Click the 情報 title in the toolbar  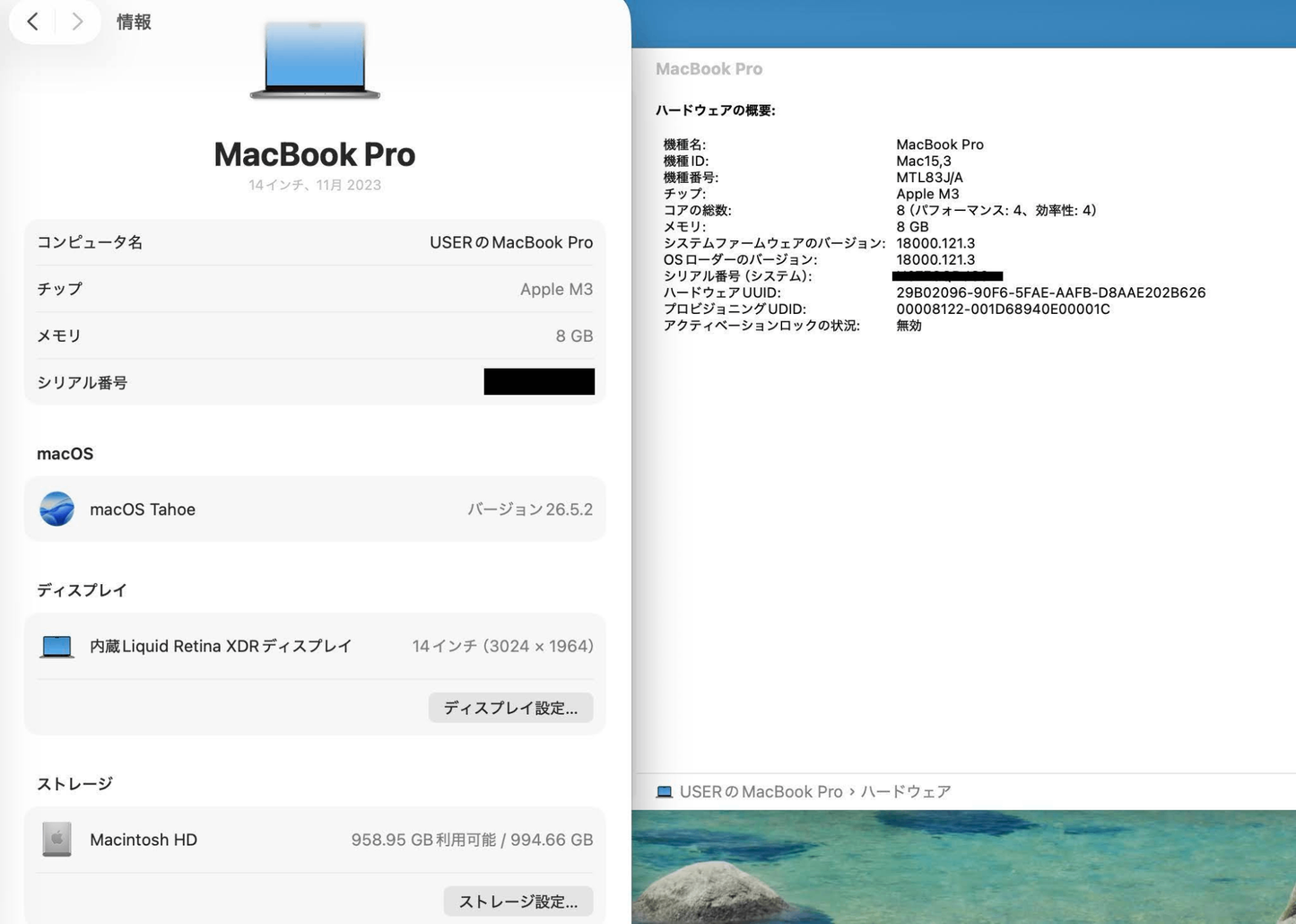(134, 22)
